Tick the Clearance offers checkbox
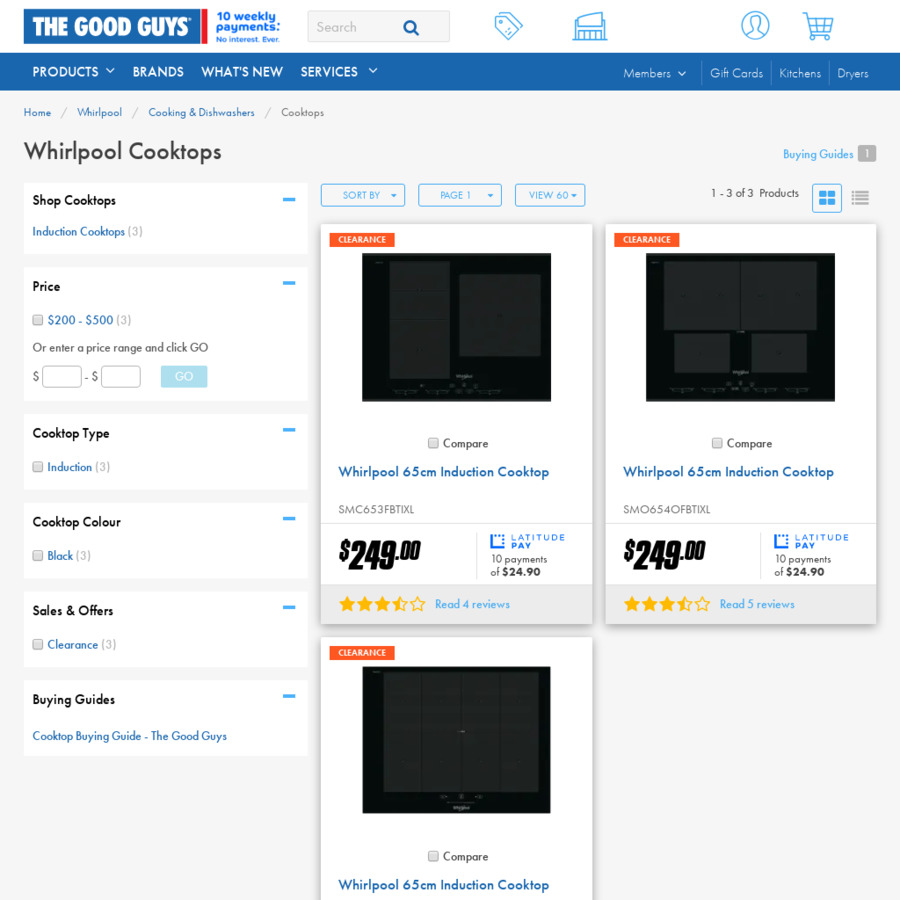 click(38, 644)
